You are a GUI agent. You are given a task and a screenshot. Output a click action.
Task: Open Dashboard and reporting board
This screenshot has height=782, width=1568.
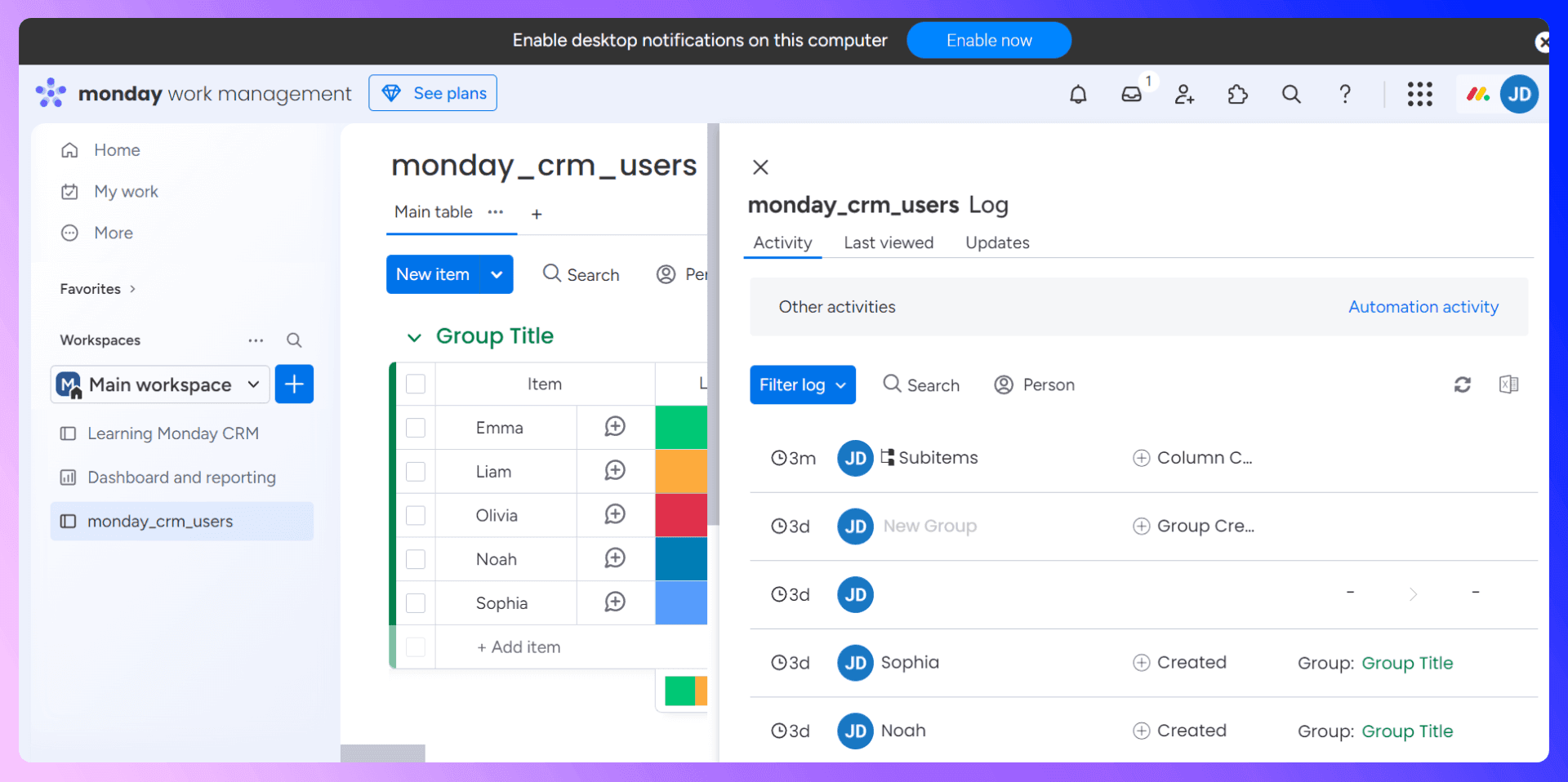181,478
